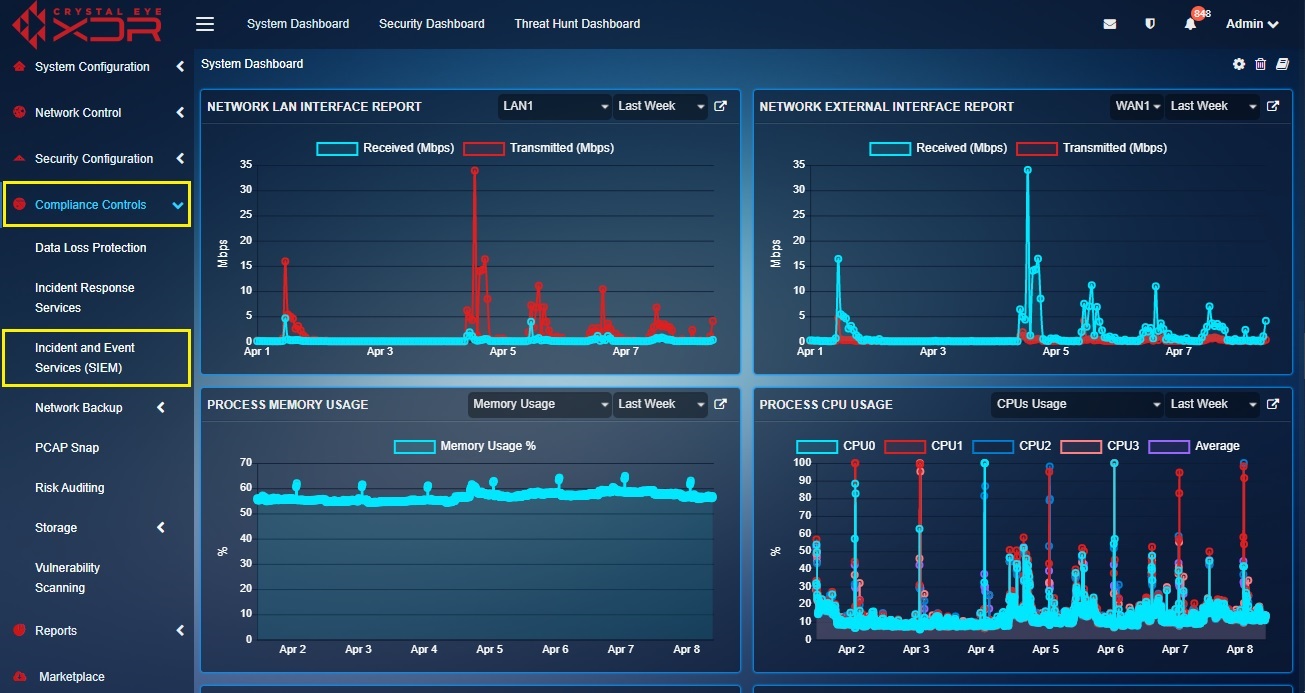The height and width of the screenshot is (693, 1305).
Task: Go to Vulnerability Scanning
Action: tap(68, 578)
